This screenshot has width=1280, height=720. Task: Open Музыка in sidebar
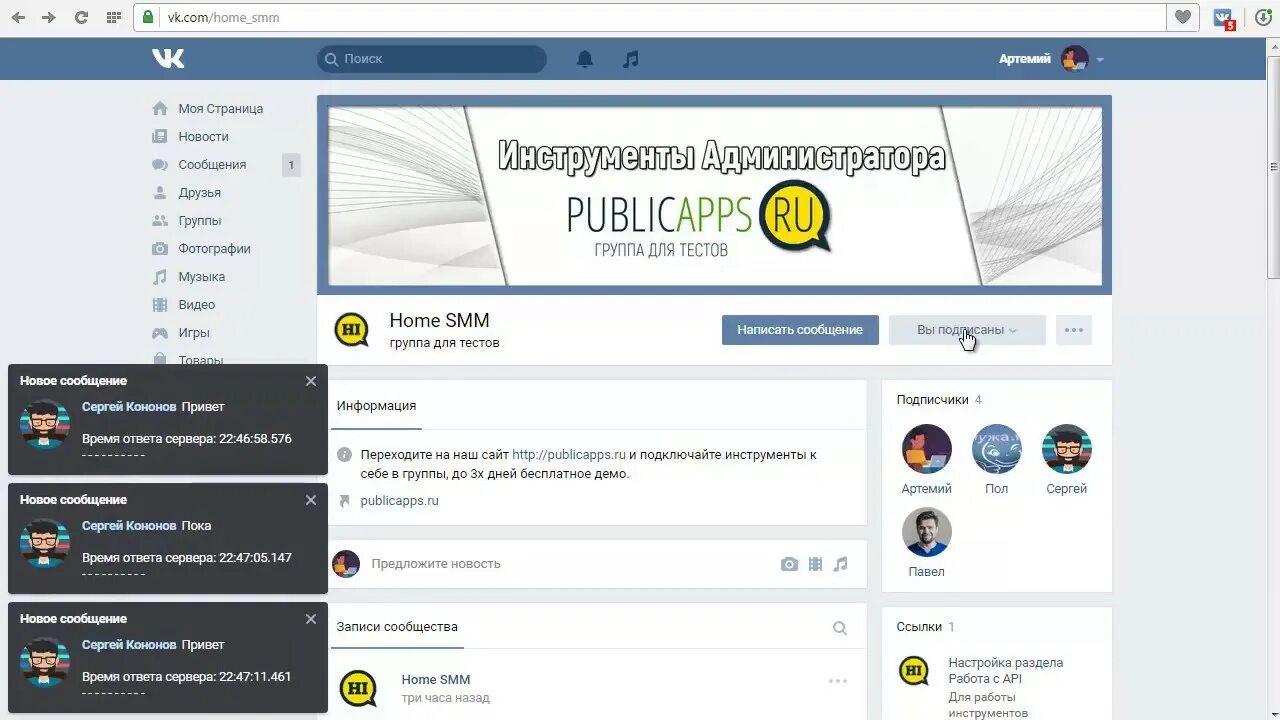coord(201,276)
